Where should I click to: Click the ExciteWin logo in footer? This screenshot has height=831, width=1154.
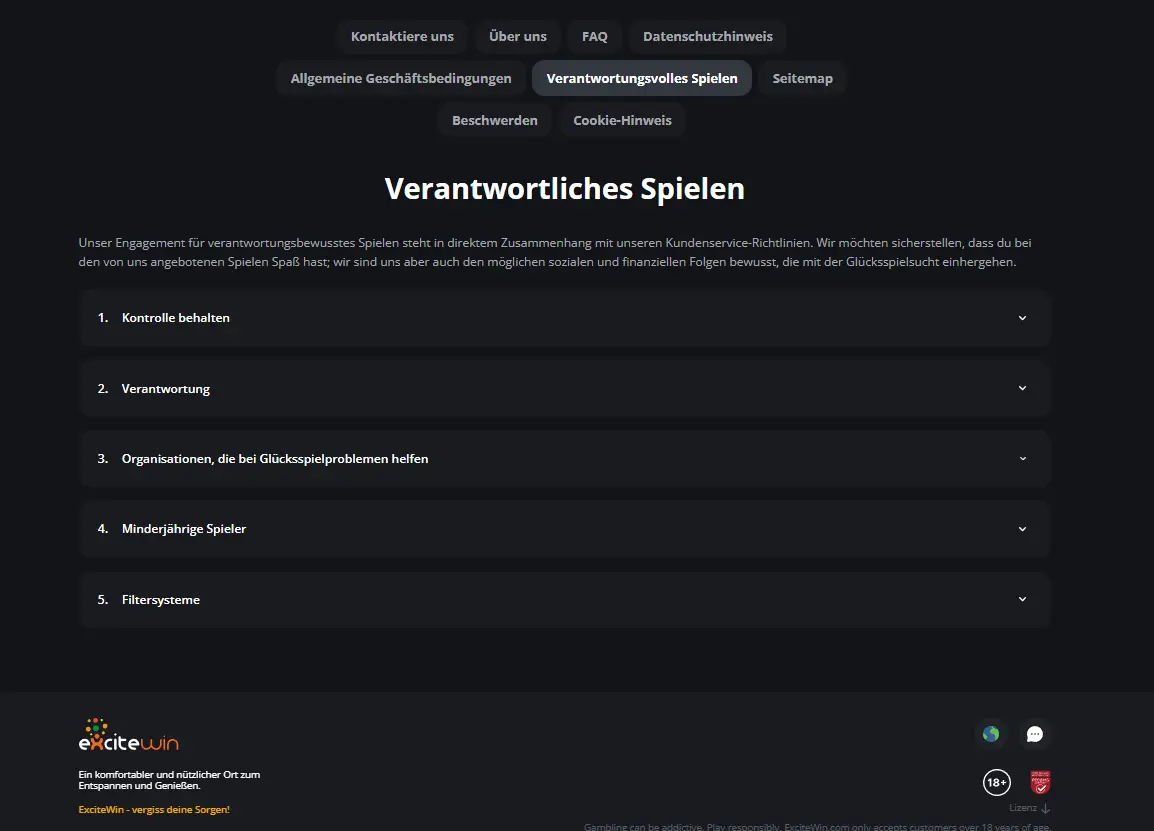point(129,735)
